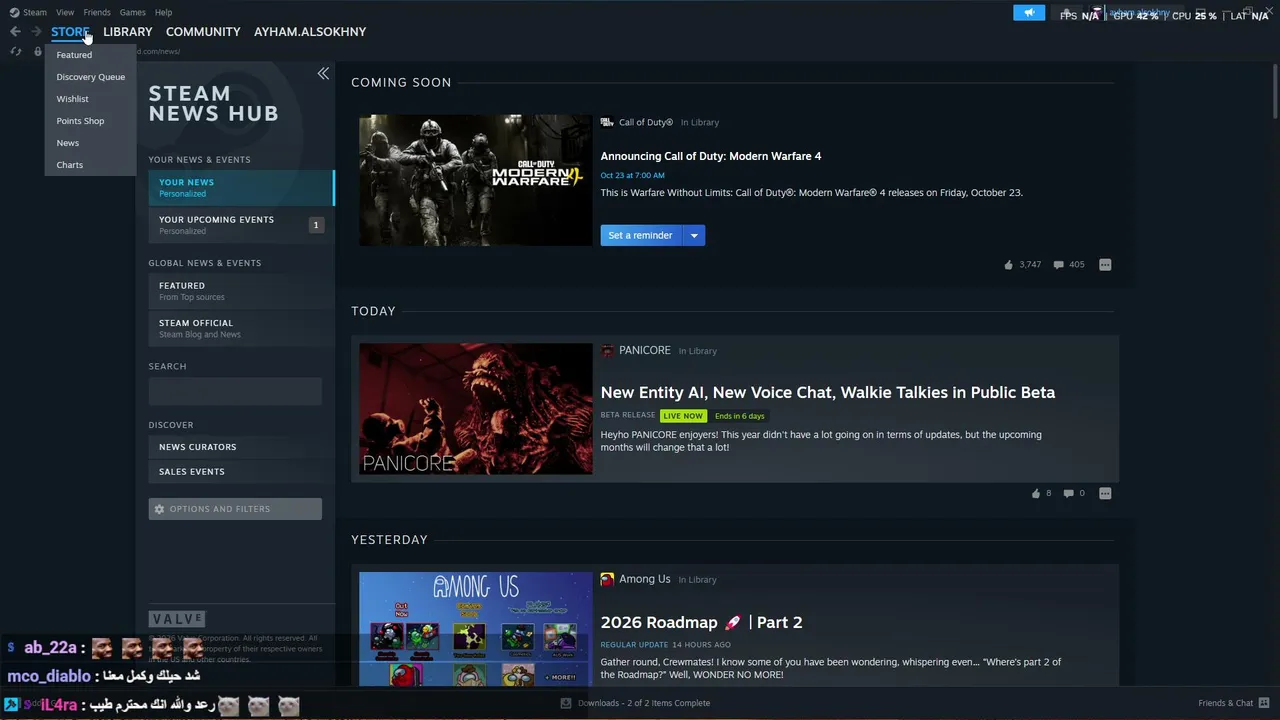Switch to the LIBRARY tab
This screenshot has width=1280, height=720.
128,32
